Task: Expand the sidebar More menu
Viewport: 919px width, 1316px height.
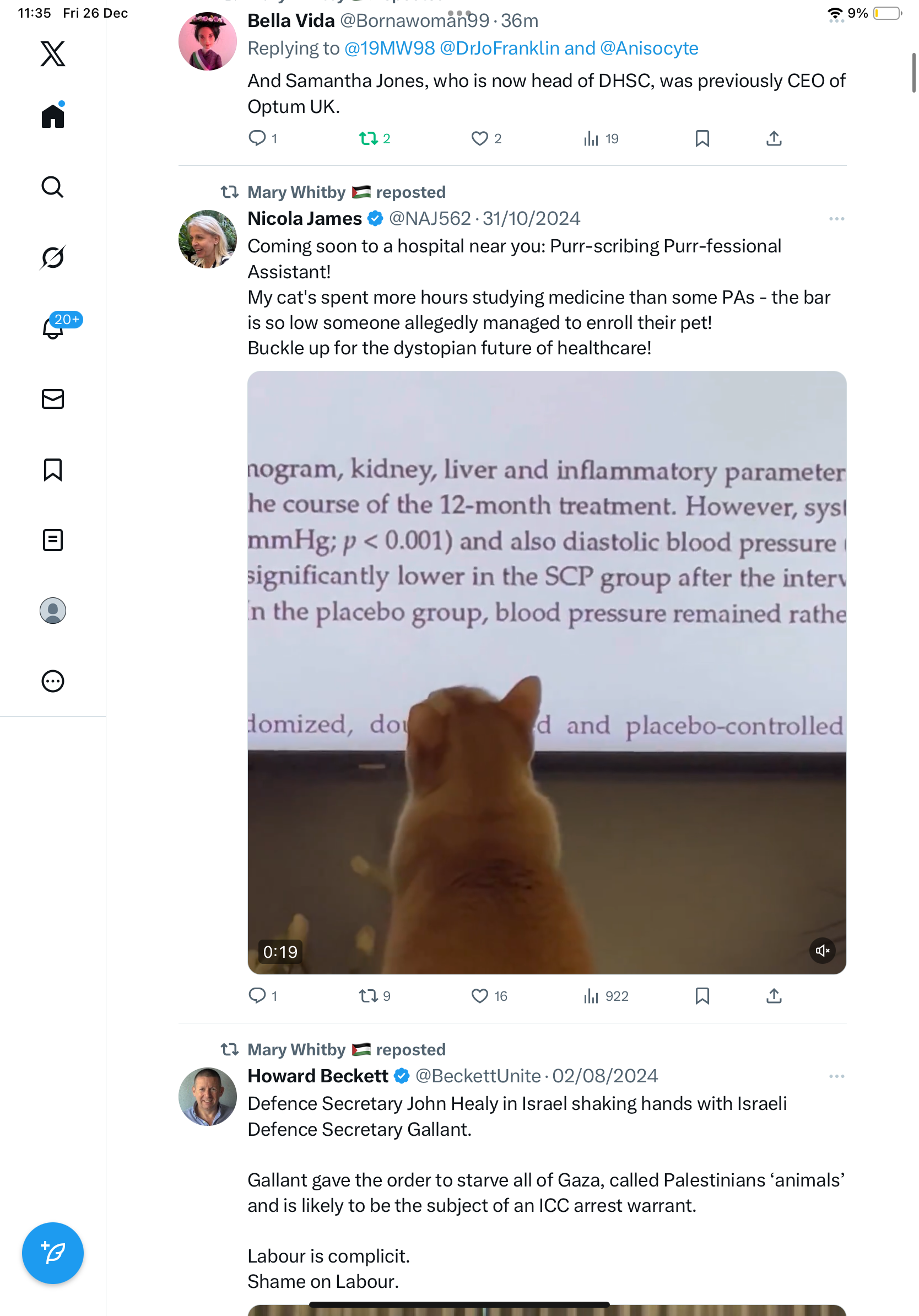Action: coord(53,681)
